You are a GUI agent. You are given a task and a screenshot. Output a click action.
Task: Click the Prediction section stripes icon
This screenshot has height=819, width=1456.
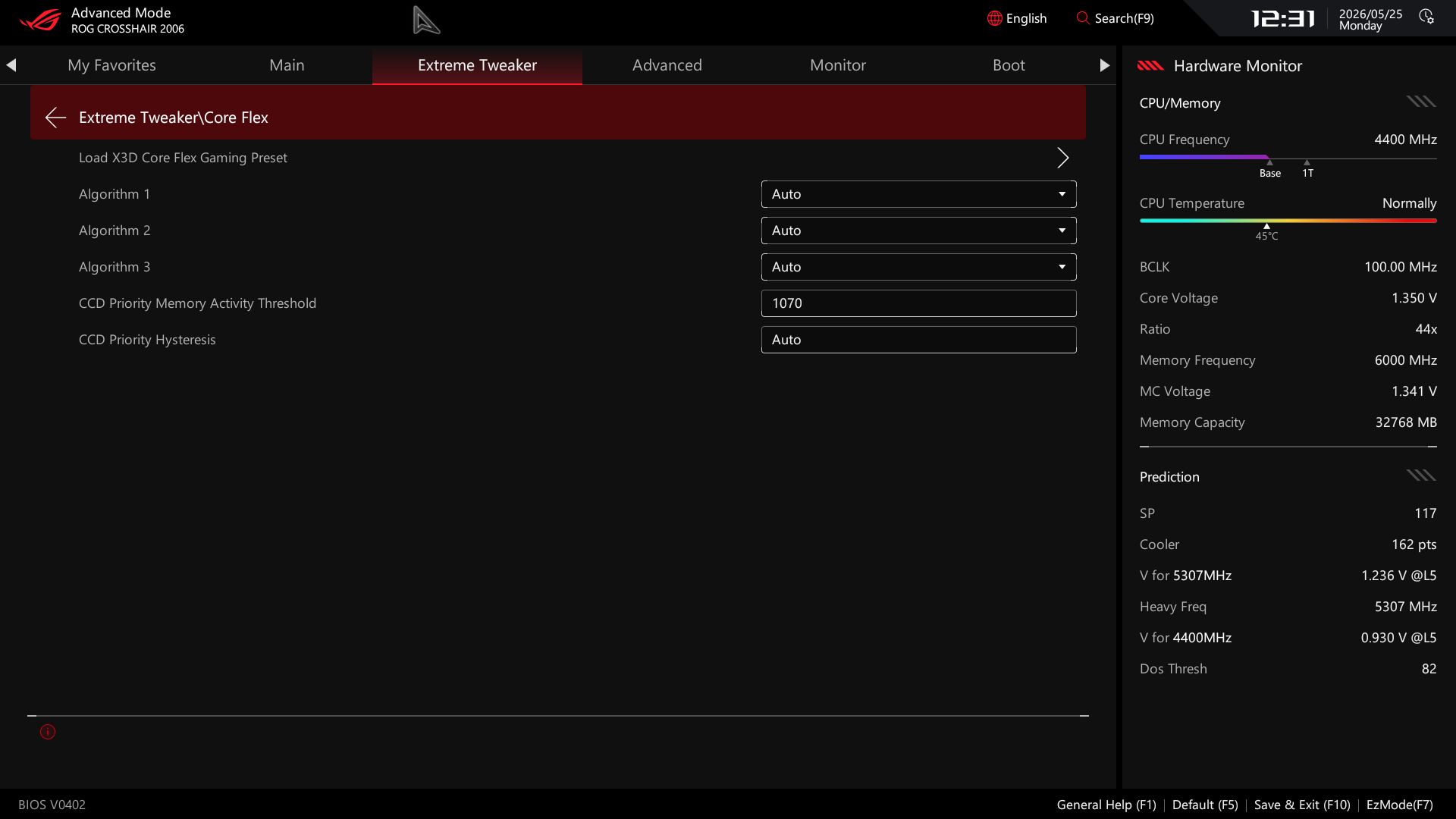coord(1421,475)
